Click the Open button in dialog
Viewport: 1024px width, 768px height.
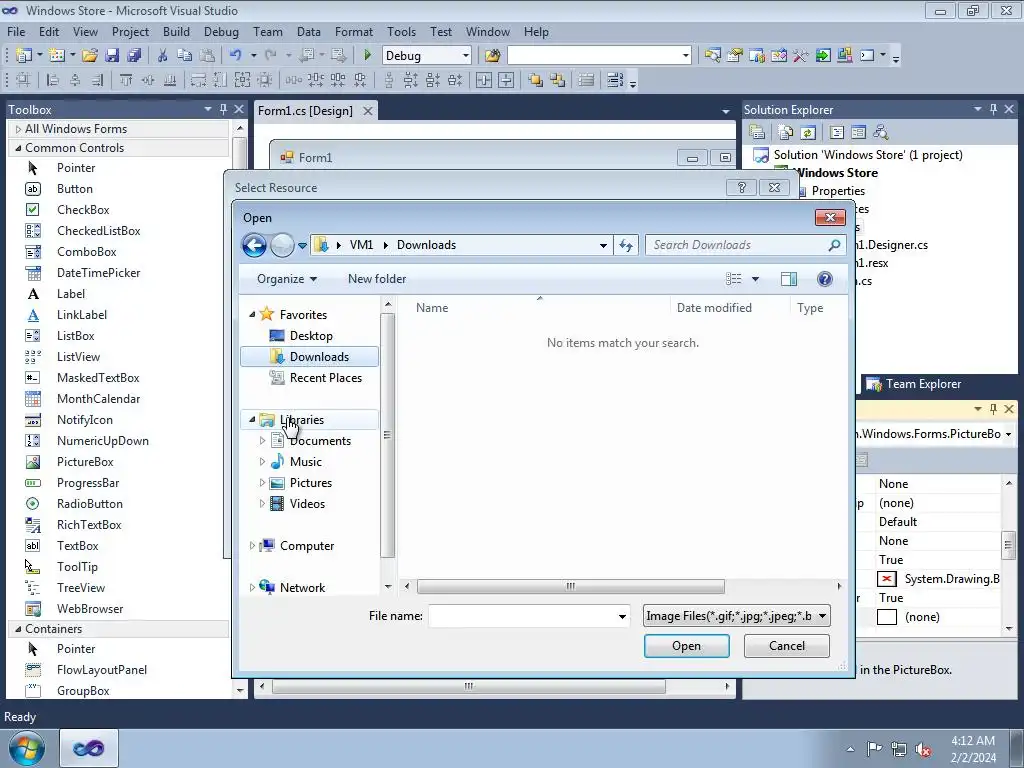(x=686, y=646)
